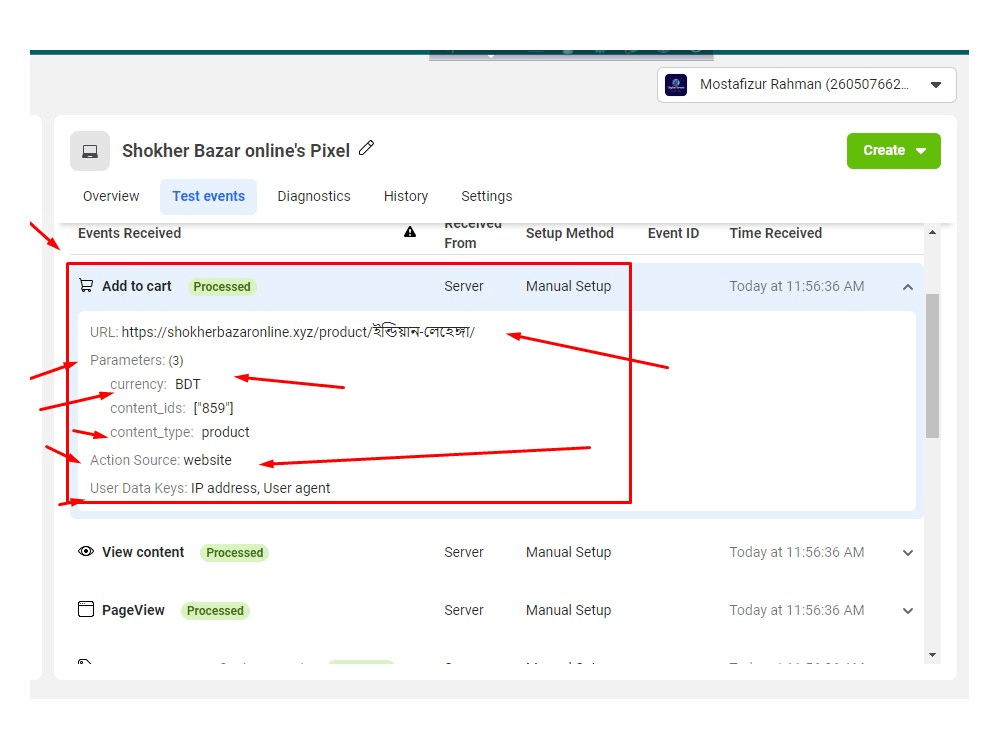Click the monitor icon next to Shokher Bazar pixel
Screen dimensions: 1000x750
click(x=89, y=150)
